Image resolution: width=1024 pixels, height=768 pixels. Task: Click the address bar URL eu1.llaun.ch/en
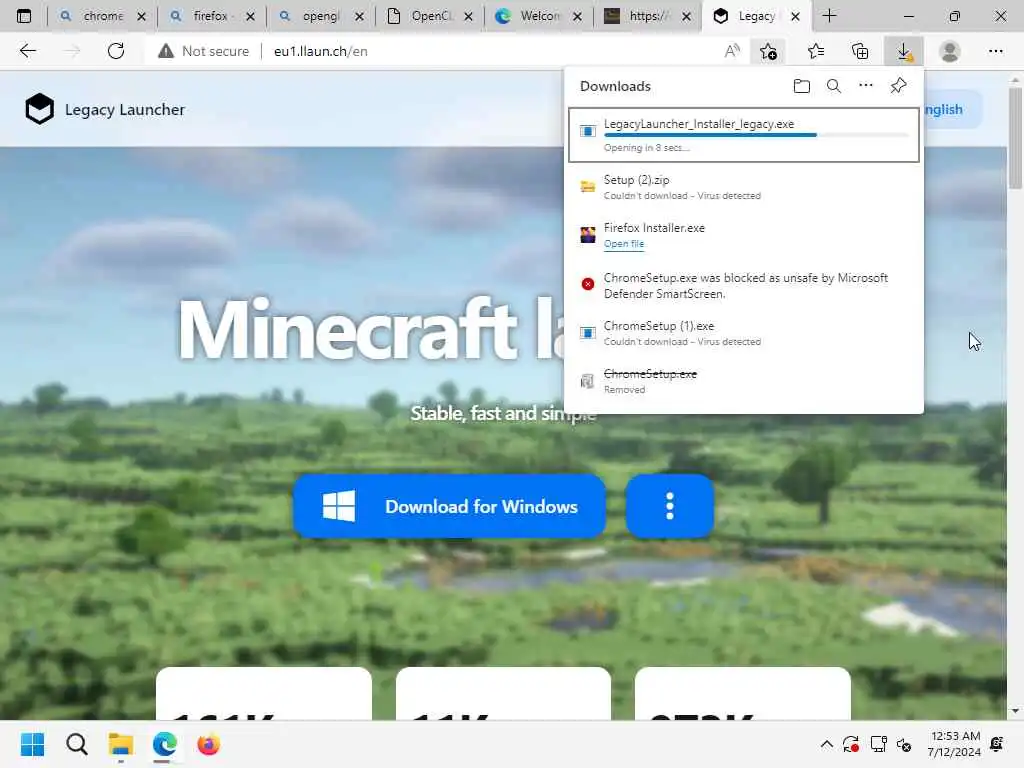[x=321, y=51]
